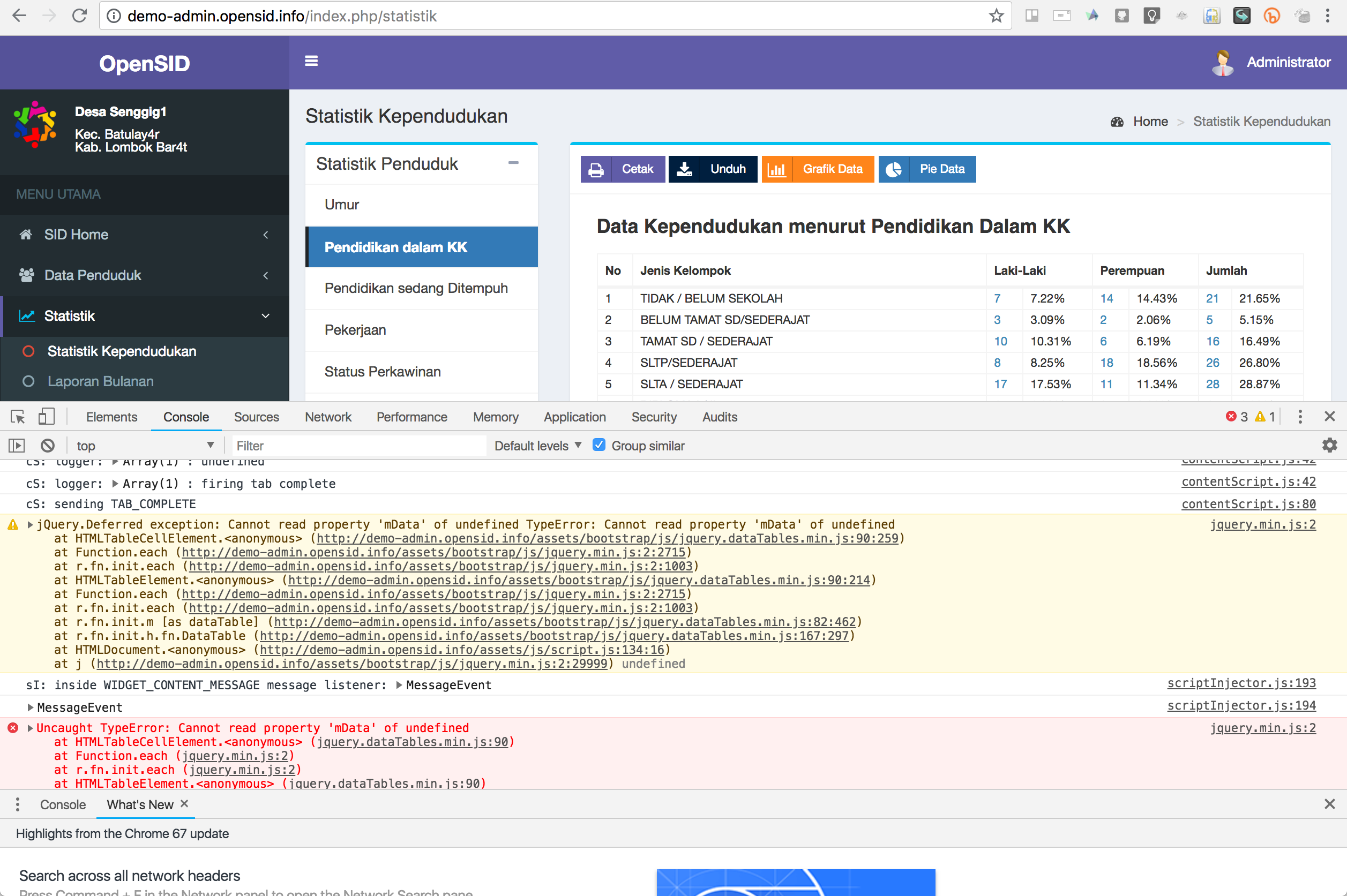Open the jquery.min.js:2 error source link

coord(1263,727)
